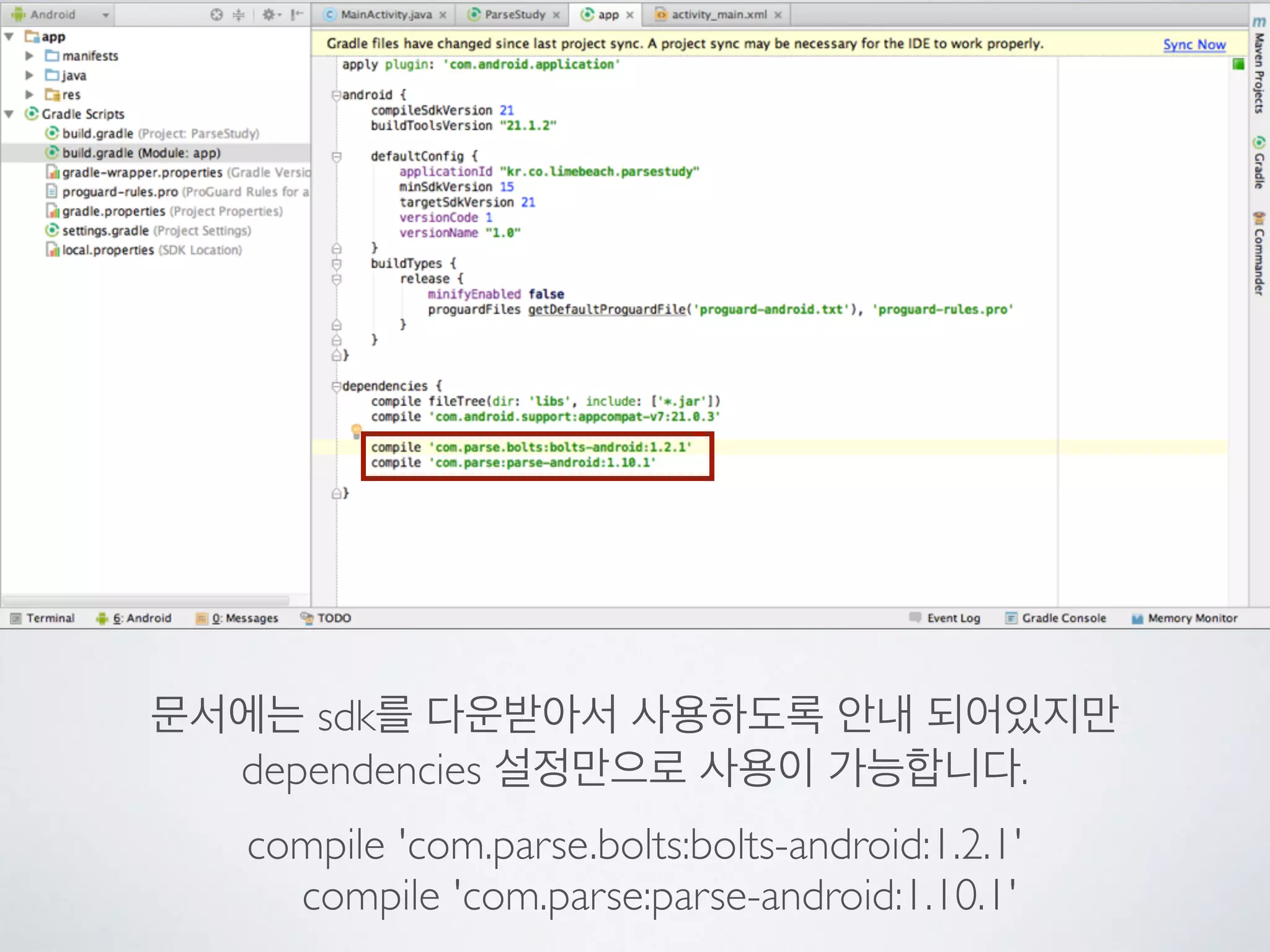Click the app folder icon in tree
The image size is (1270, 952).
(x=32, y=37)
